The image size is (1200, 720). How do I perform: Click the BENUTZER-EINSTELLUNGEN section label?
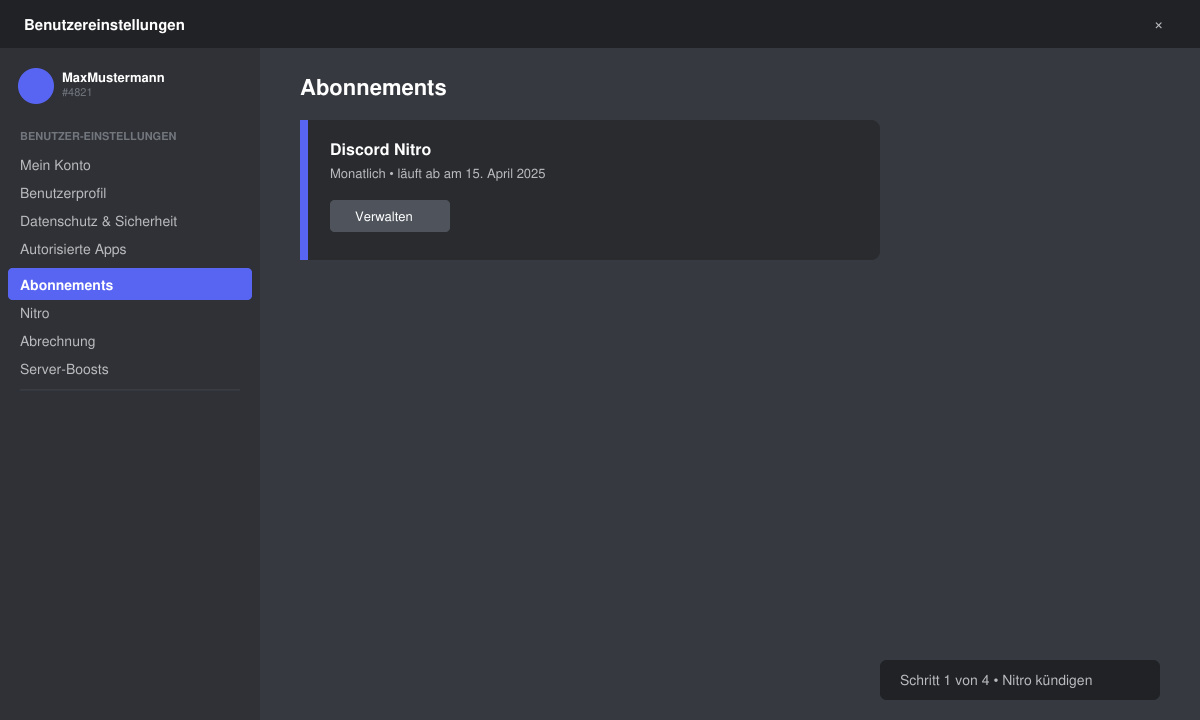coord(98,136)
